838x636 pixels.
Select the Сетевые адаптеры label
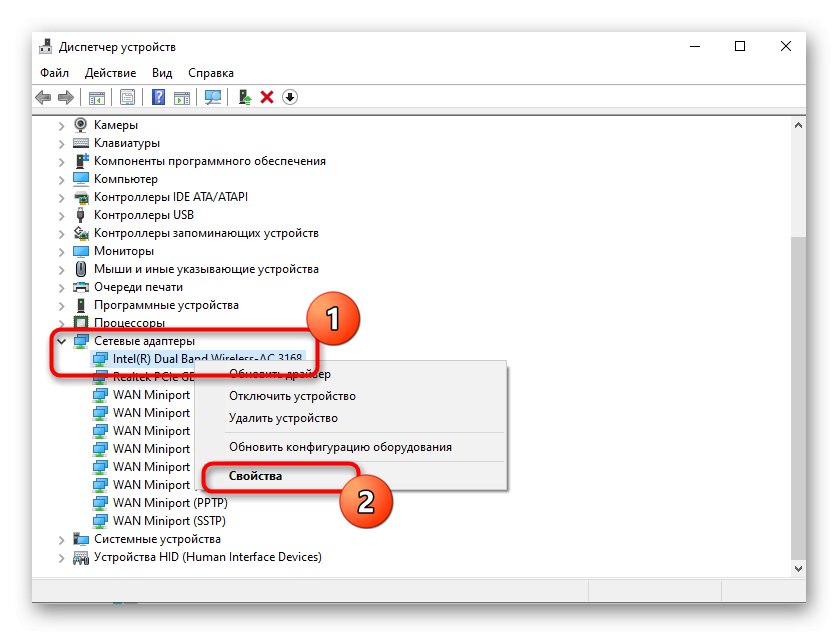pos(144,340)
